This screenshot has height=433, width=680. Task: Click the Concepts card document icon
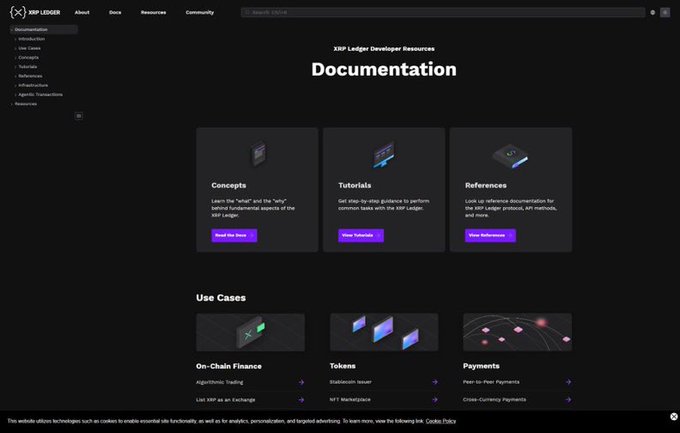click(258, 154)
